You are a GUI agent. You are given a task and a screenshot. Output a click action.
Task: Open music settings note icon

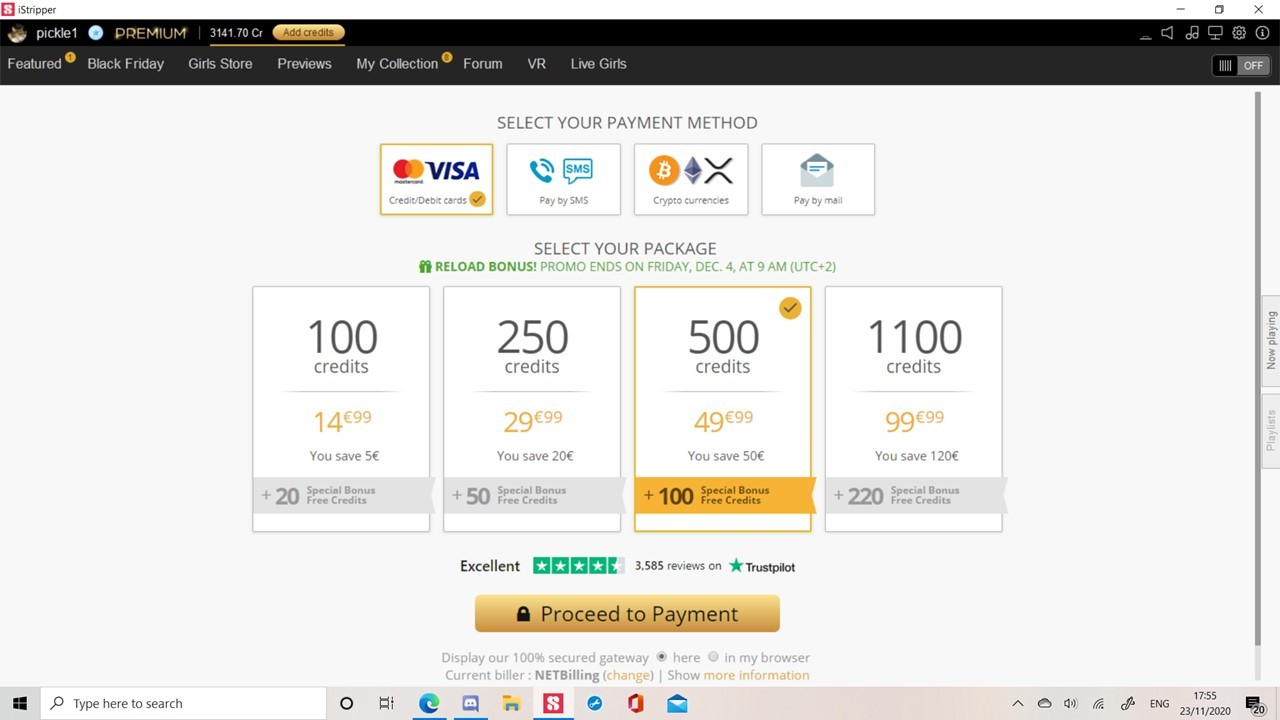coord(1192,33)
